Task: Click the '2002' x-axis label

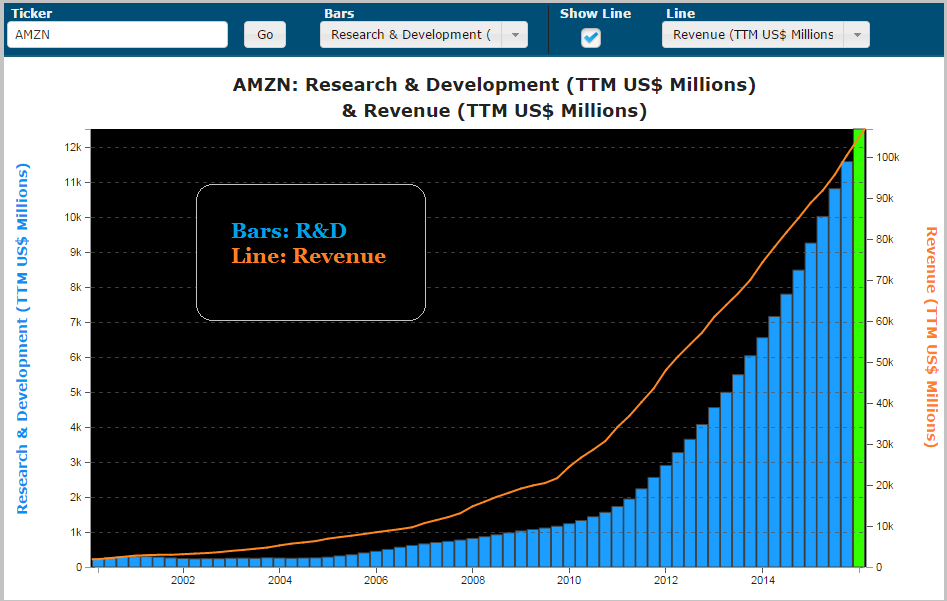Action: [x=183, y=580]
